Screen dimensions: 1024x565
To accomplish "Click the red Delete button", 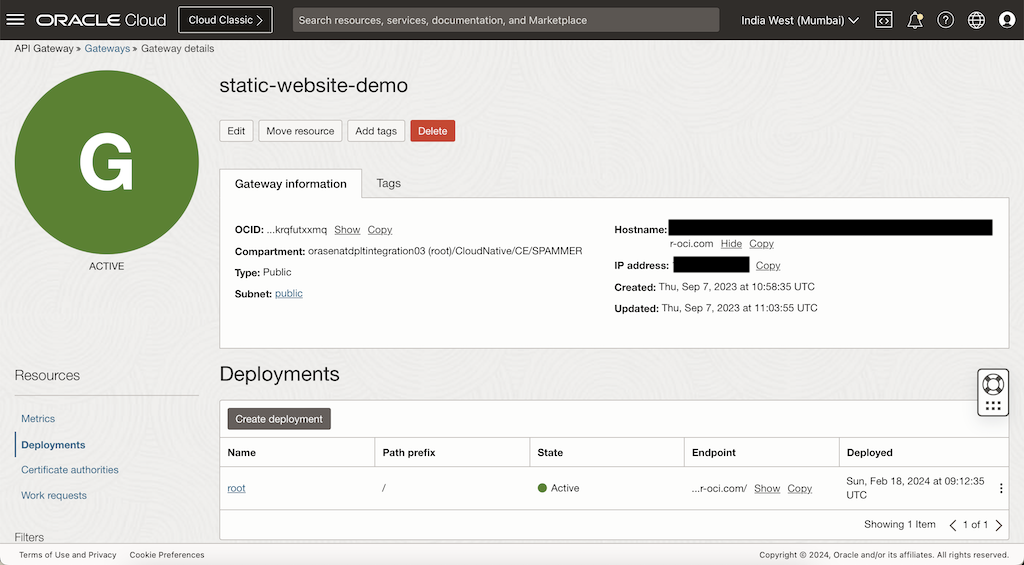I will coord(432,131).
